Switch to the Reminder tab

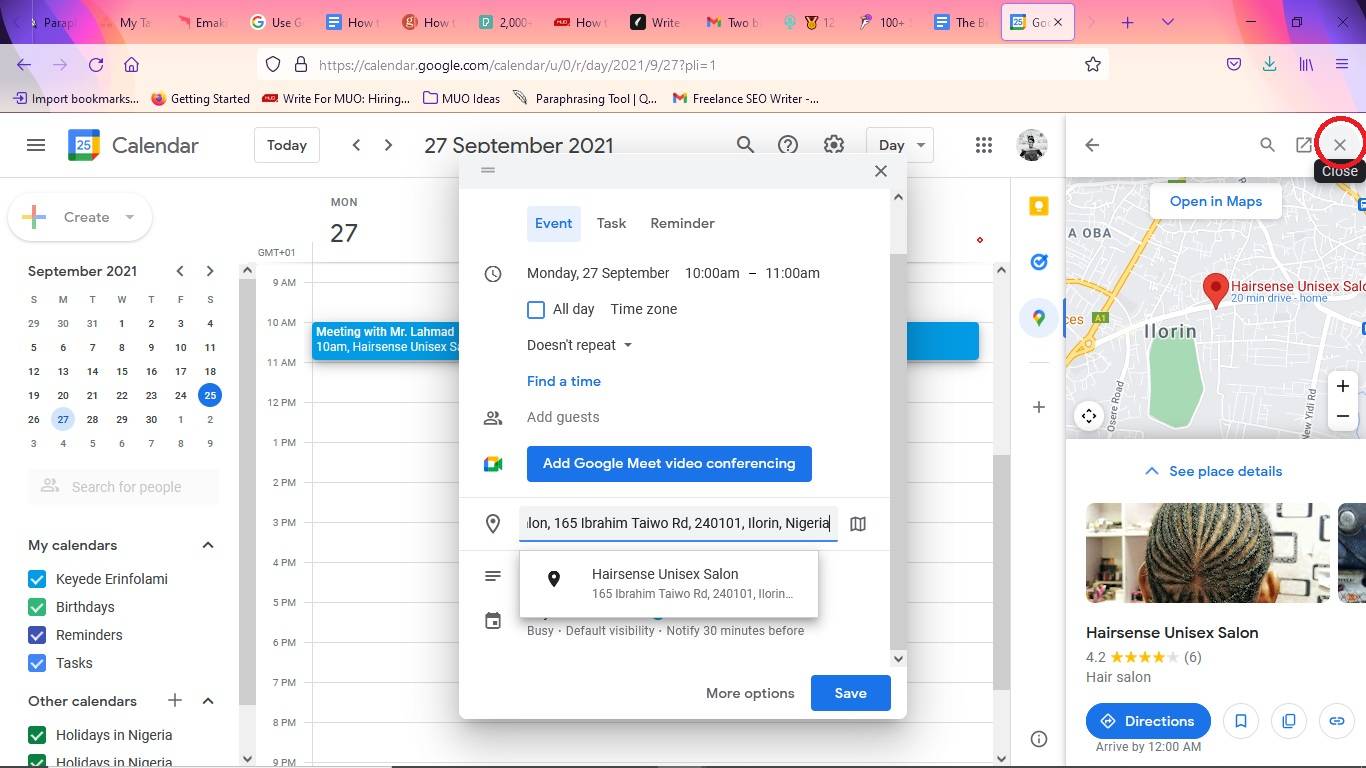[x=682, y=223]
